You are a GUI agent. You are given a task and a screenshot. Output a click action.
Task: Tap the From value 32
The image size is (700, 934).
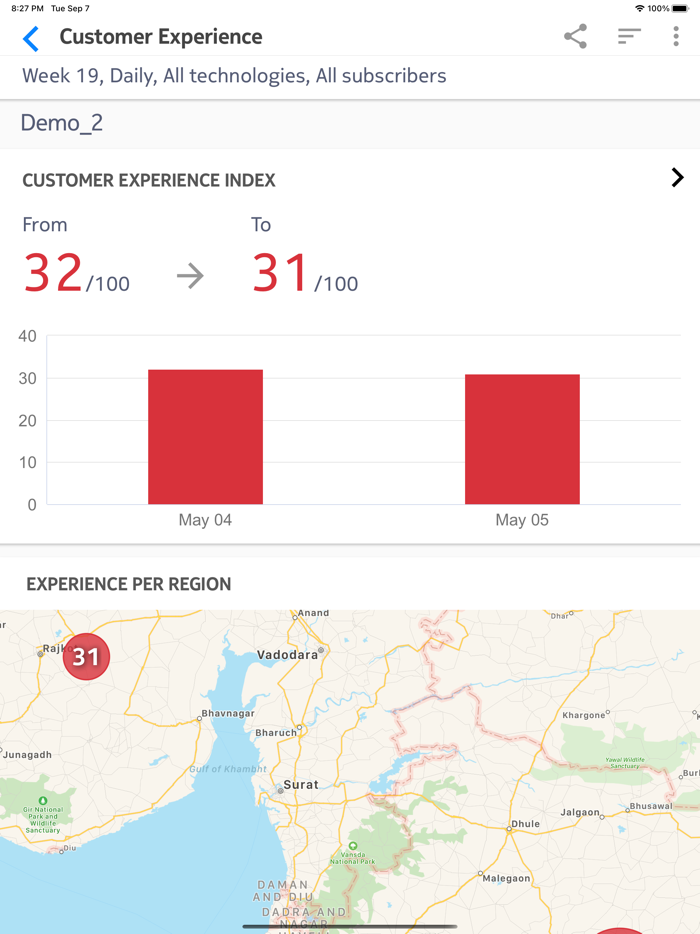pos(53,273)
